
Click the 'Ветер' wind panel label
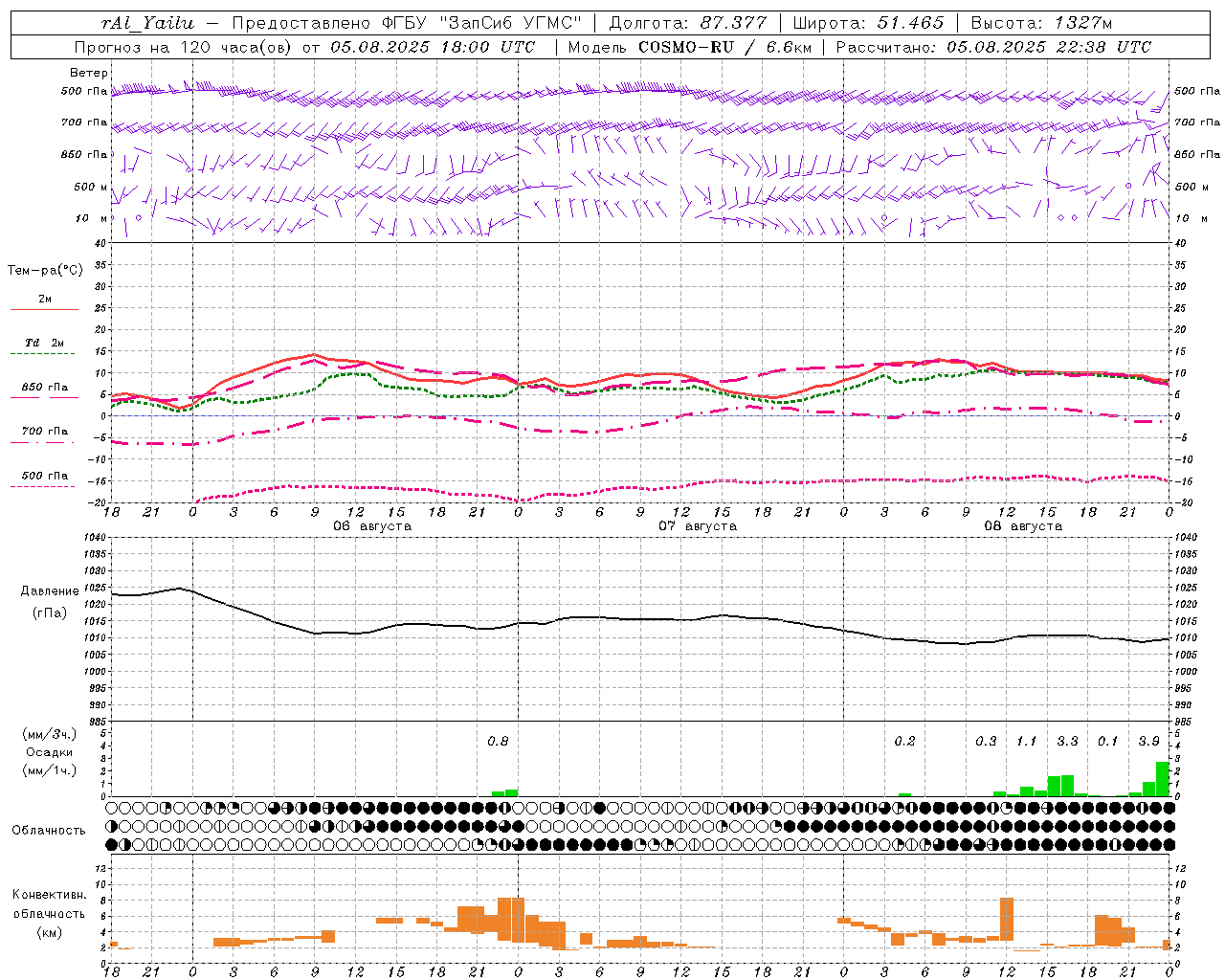(89, 73)
